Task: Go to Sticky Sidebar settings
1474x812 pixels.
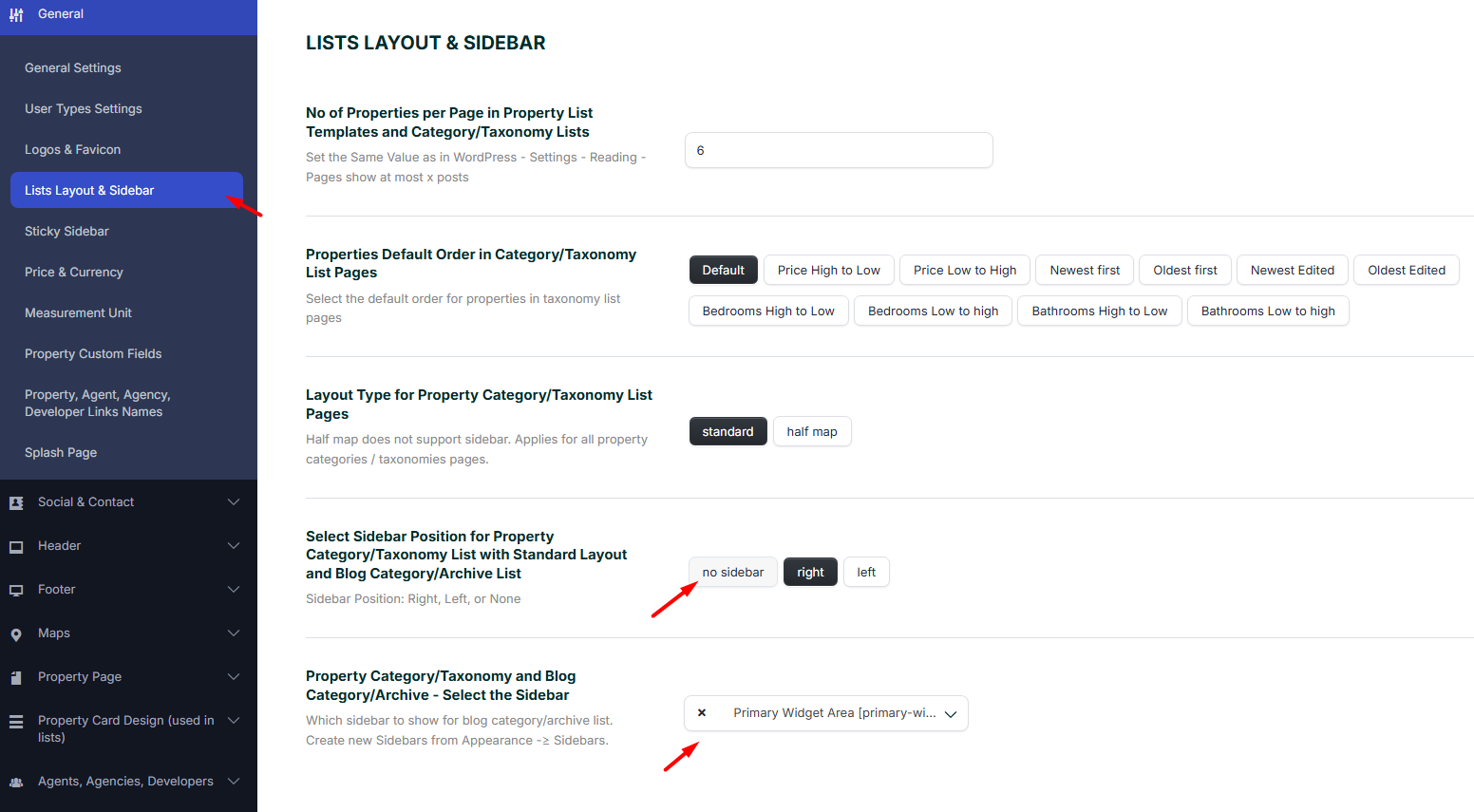Action: click(66, 232)
